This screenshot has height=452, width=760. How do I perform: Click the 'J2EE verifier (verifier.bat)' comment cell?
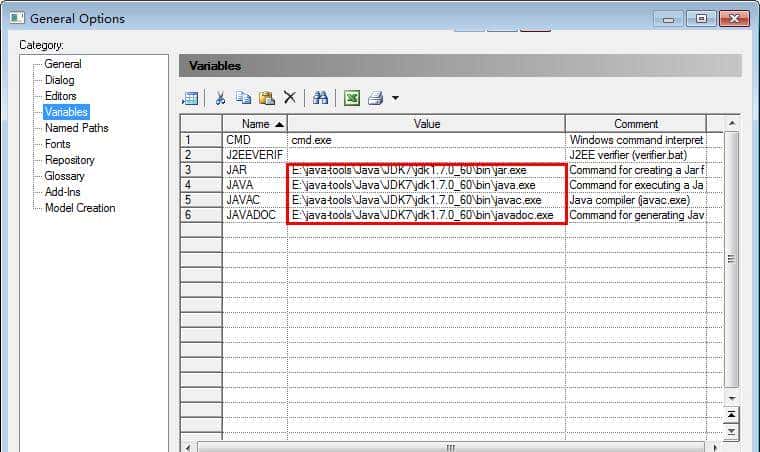[x=636, y=155]
